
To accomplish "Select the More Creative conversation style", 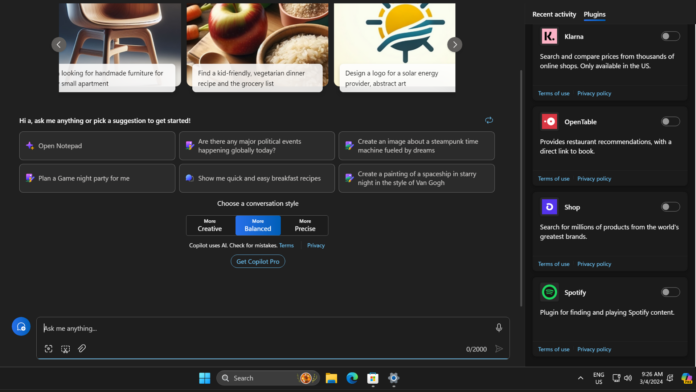I will 210,225.
